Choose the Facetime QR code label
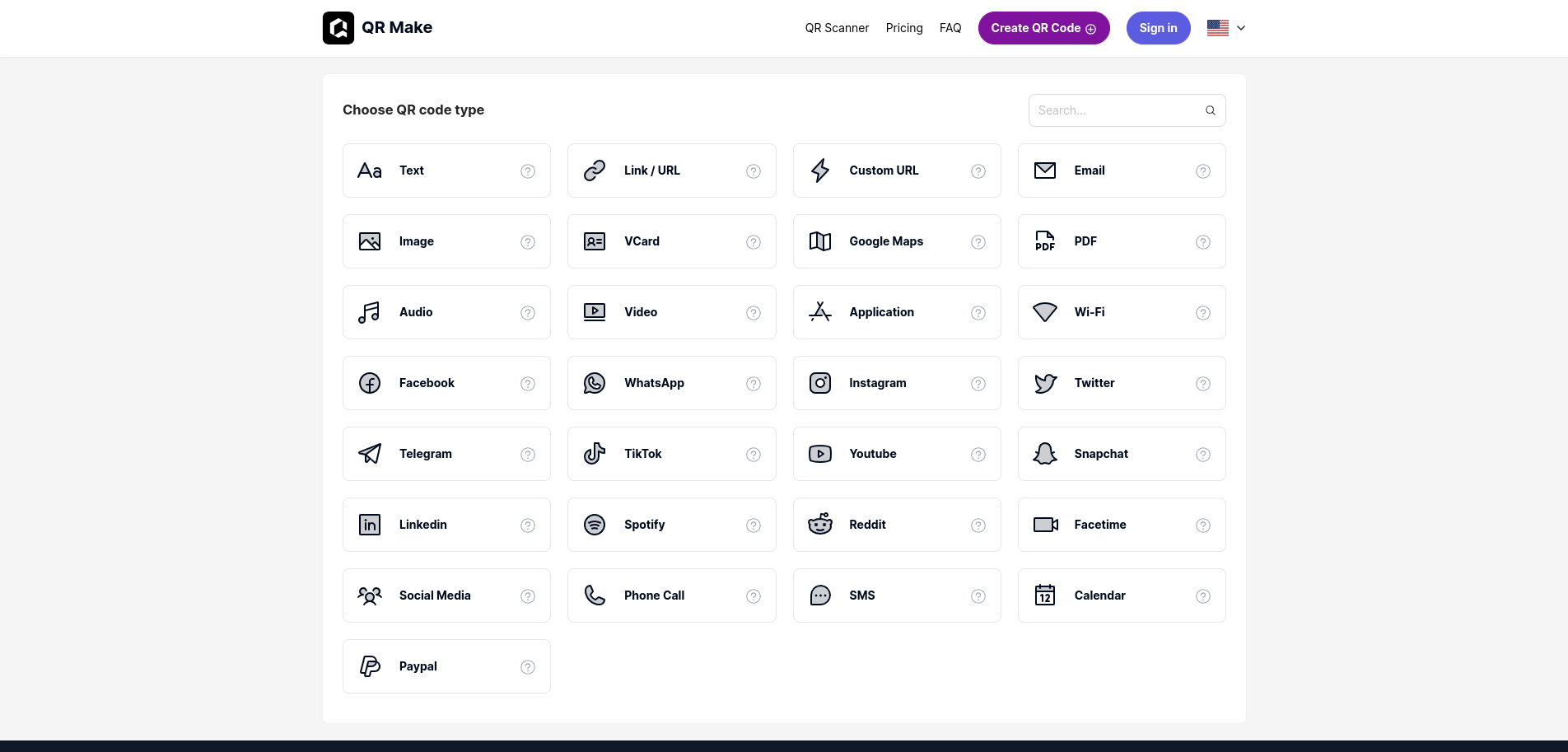1568x752 pixels. 1100,525
